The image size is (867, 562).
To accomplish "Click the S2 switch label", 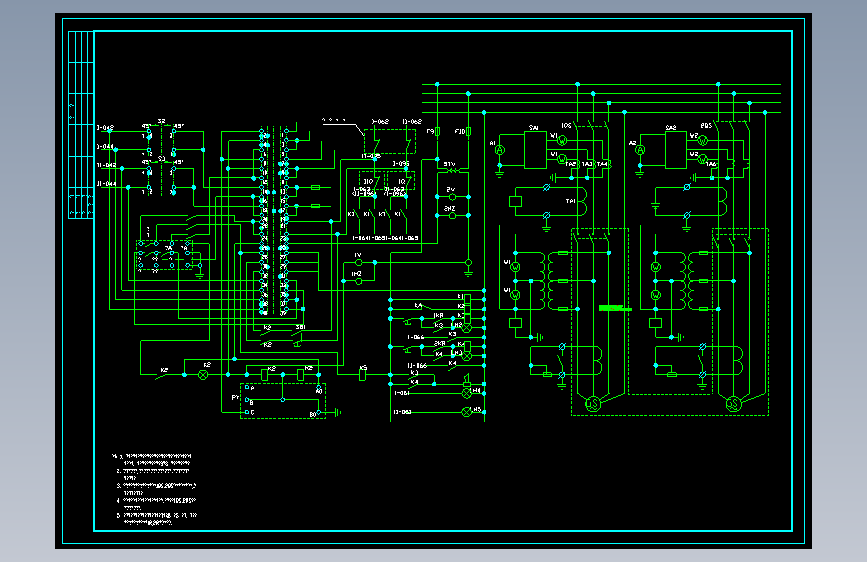I will (x=161, y=121).
